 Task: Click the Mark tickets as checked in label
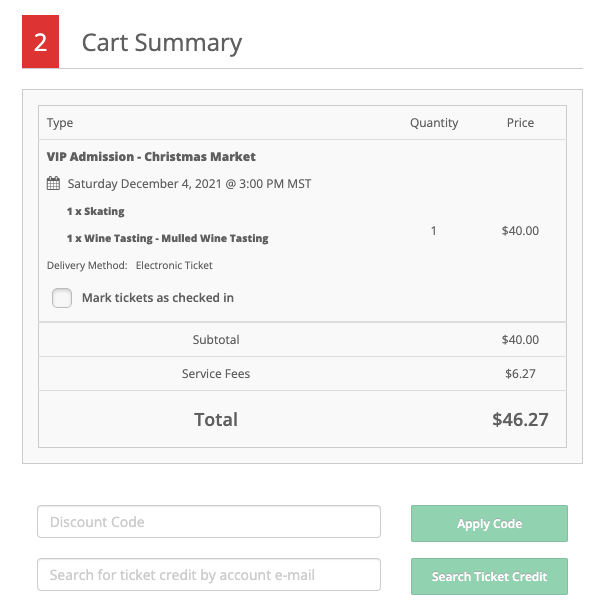point(158,298)
